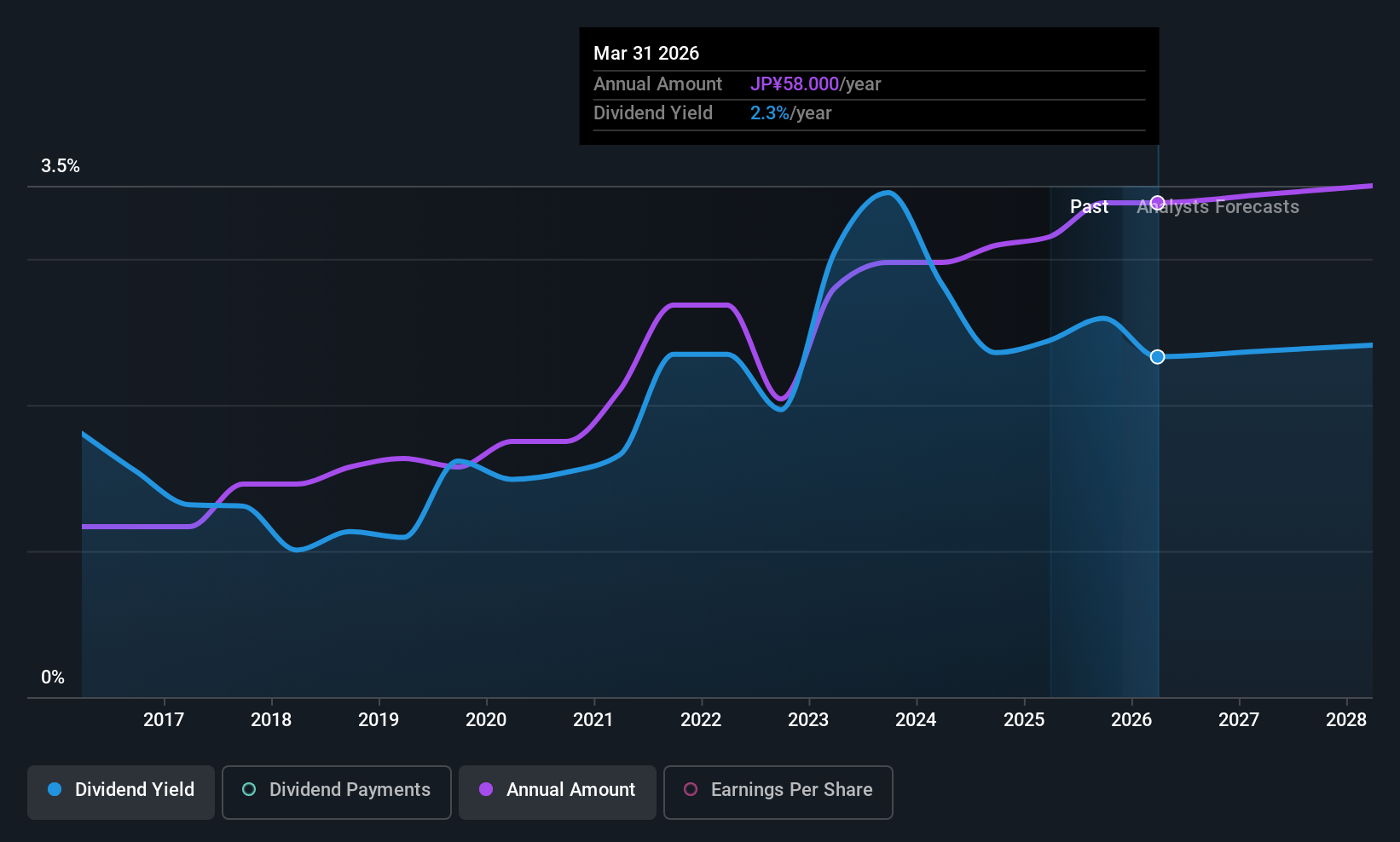The height and width of the screenshot is (842, 1400).
Task: Click the 3.5% y-axis label
Action: (61, 166)
